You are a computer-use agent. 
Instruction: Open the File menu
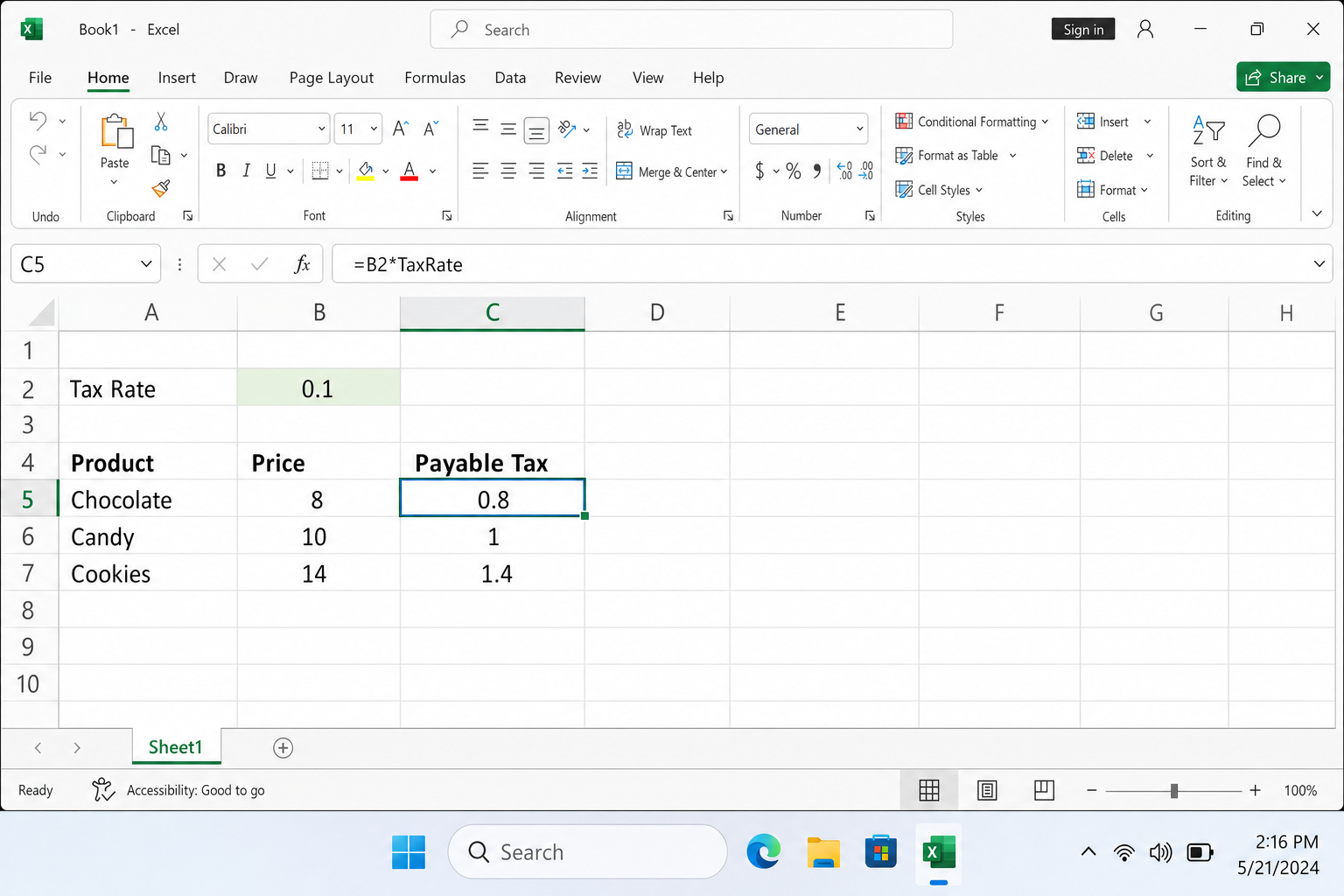point(40,78)
